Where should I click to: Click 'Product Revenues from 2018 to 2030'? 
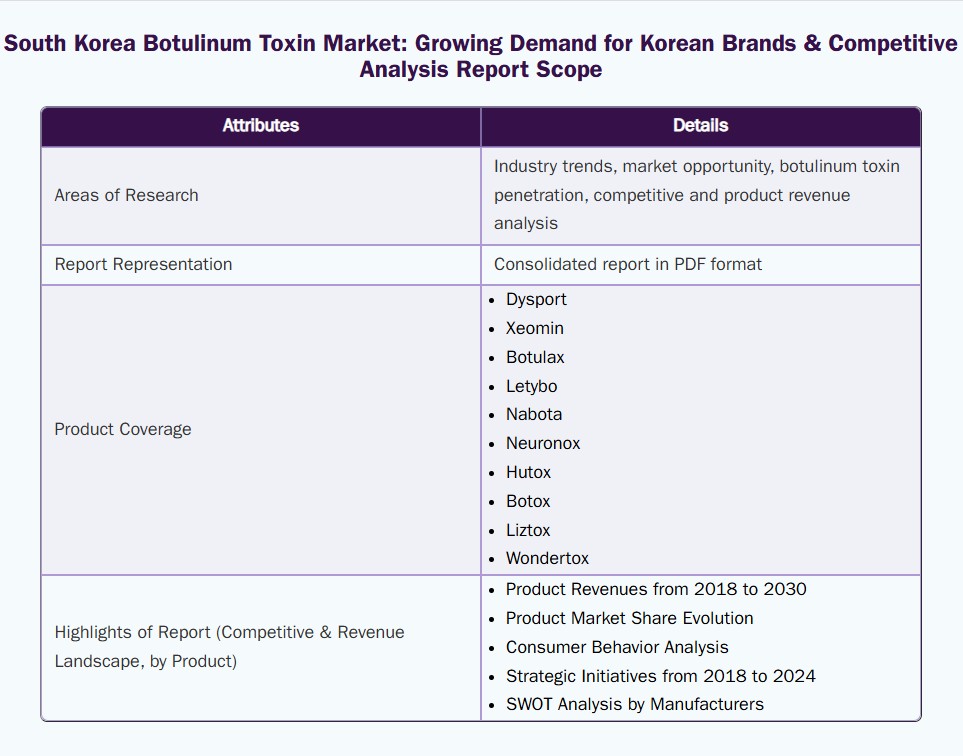(656, 589)
